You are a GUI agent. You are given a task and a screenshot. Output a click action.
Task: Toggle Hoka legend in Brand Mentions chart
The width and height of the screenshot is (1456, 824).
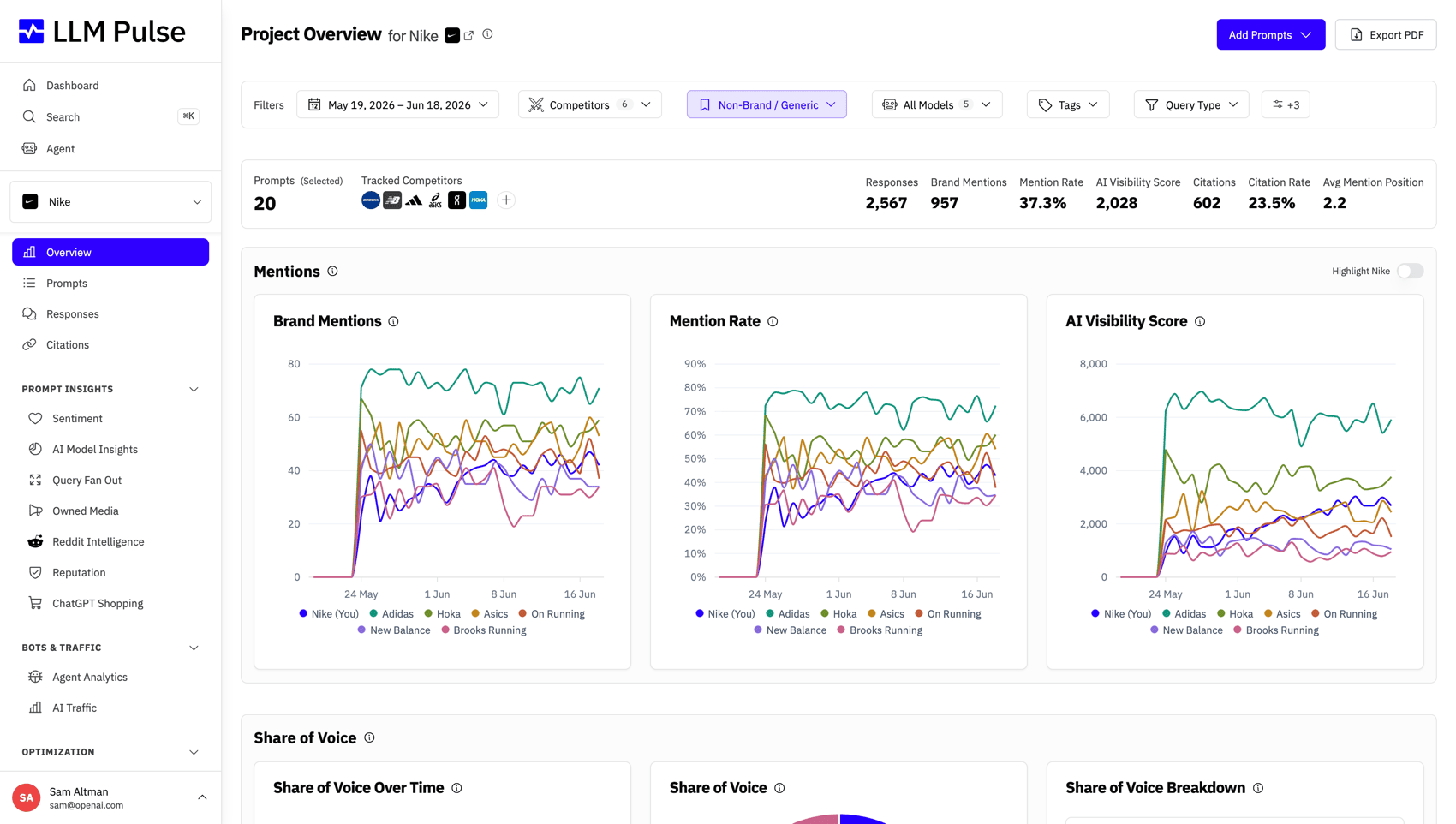[x=442, y=614]
